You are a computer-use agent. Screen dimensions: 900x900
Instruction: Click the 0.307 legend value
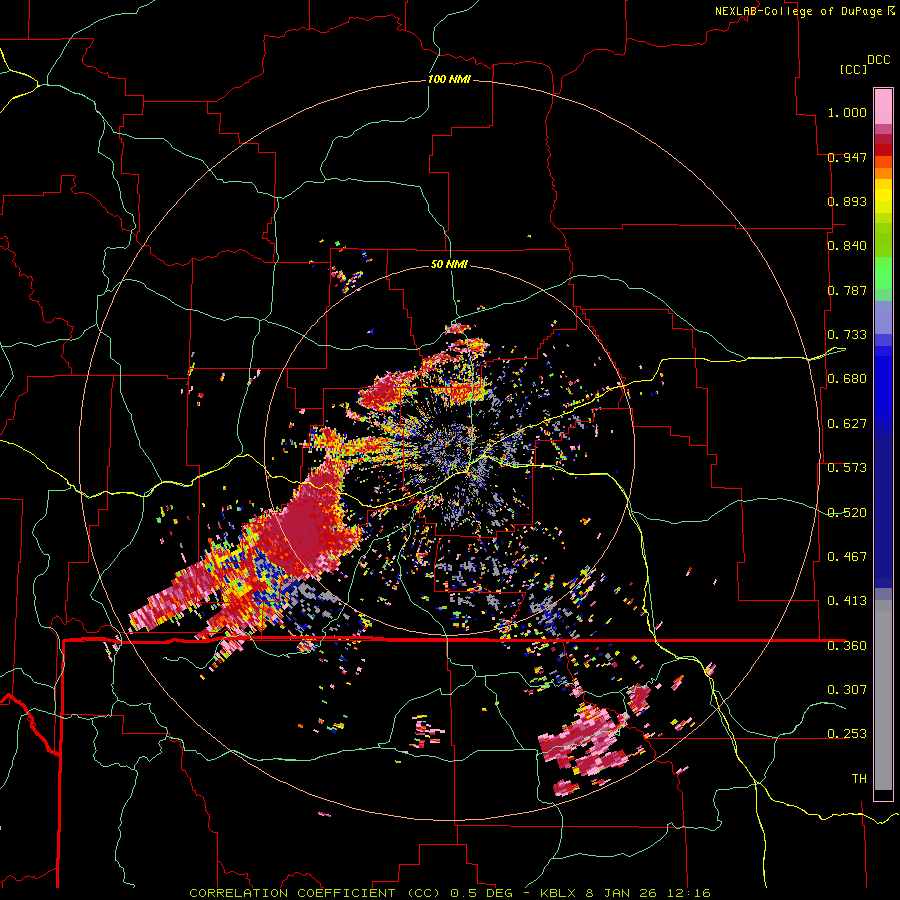point(847,690)
